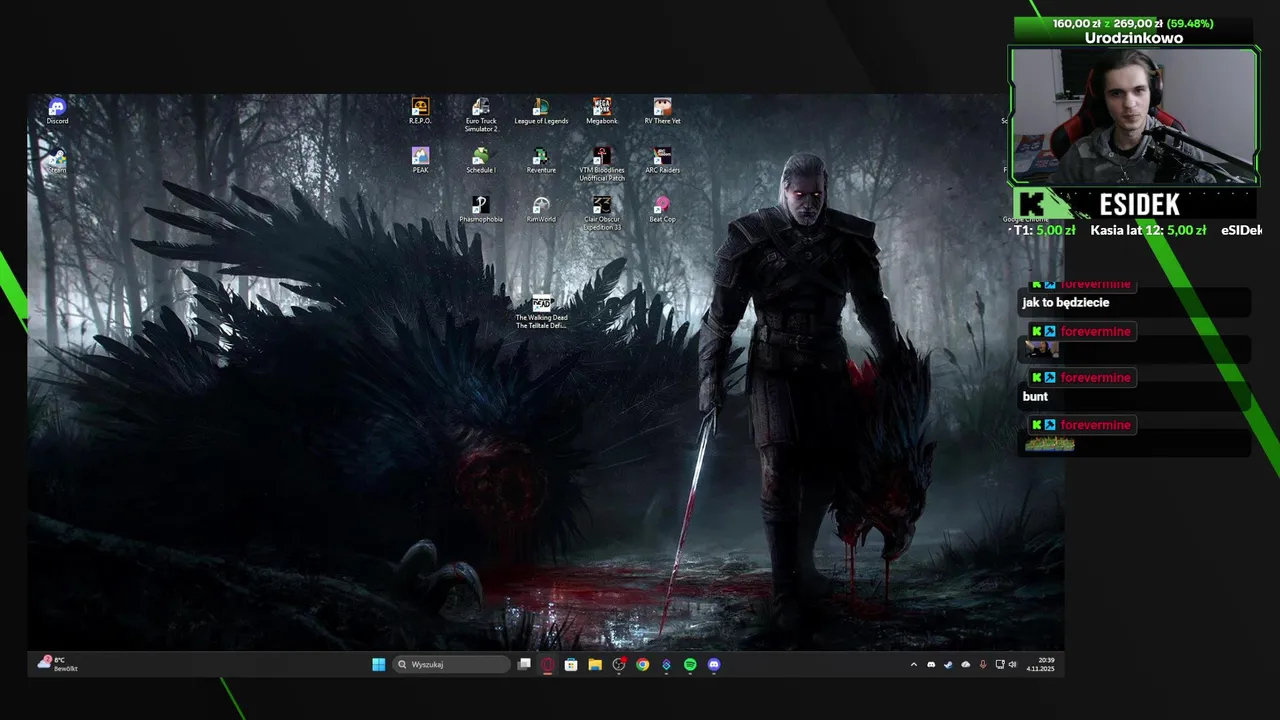Screen dimensions: 1280x720
Task: Open the Opera GX taskbar icon
Action: pyautogui.click(x=548, y=664)
